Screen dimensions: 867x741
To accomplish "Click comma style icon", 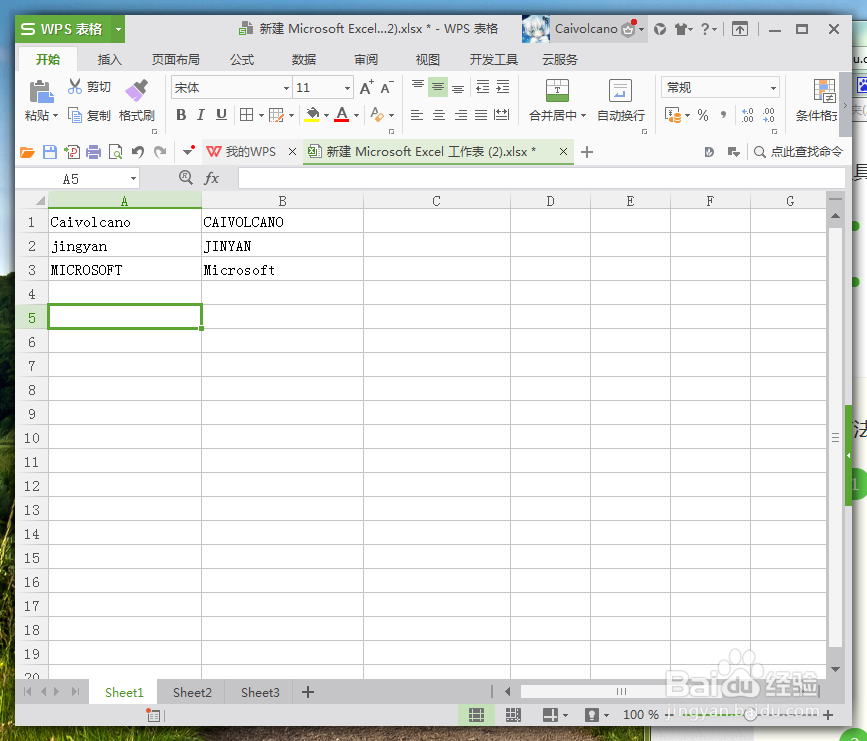I will click(724, 115).
